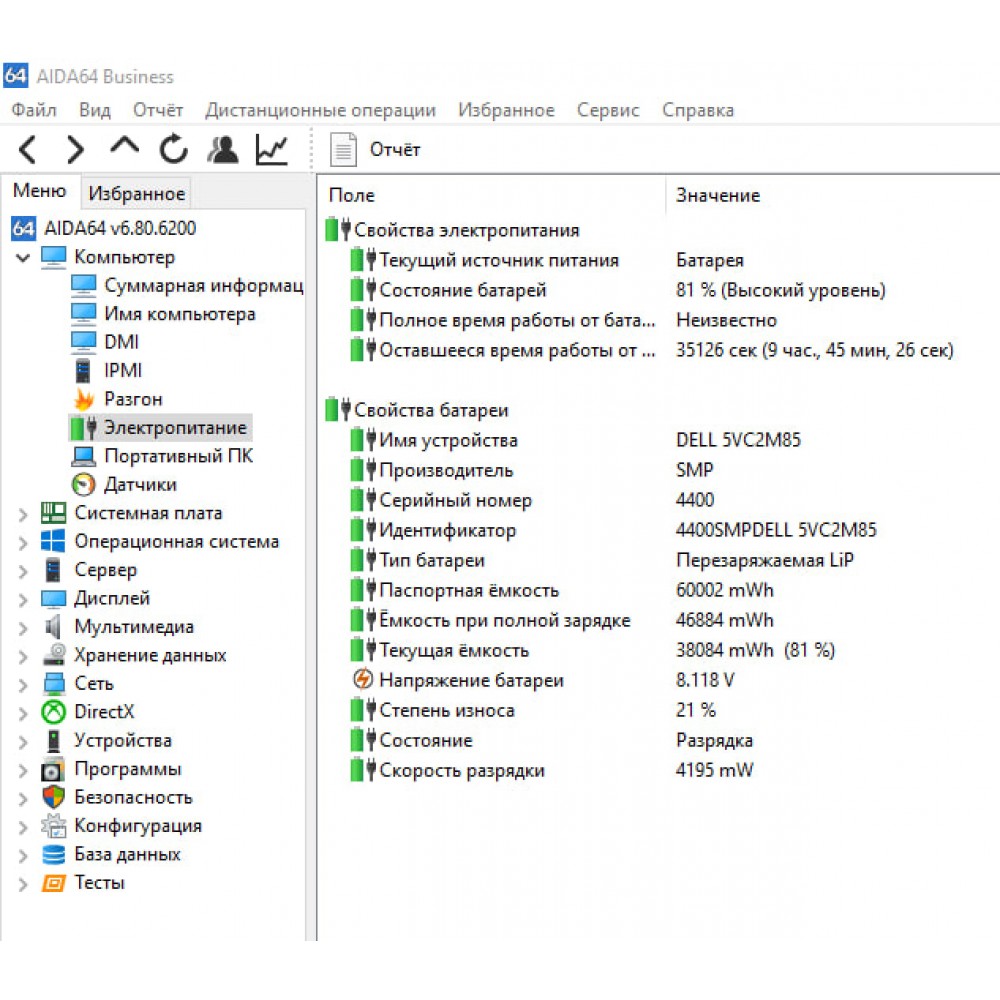Open the Избранное menu in the menu bar
This screenshot has height=1000, width=1000.
tap(506, 110)
